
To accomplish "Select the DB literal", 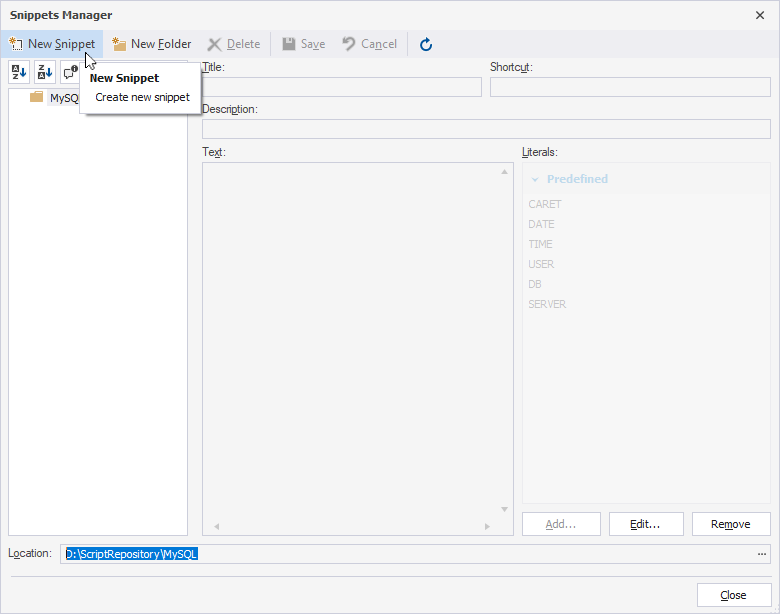I will (535, 284).
